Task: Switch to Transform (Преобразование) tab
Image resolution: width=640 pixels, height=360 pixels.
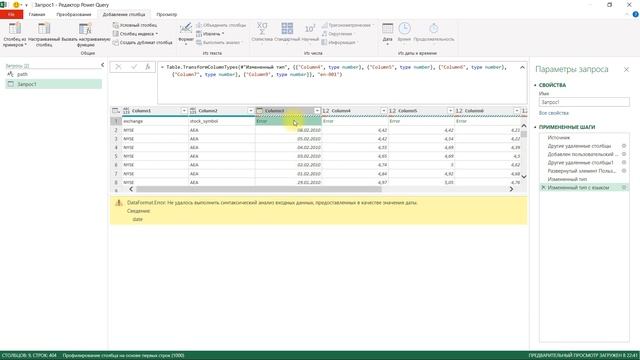Action: 74,15
